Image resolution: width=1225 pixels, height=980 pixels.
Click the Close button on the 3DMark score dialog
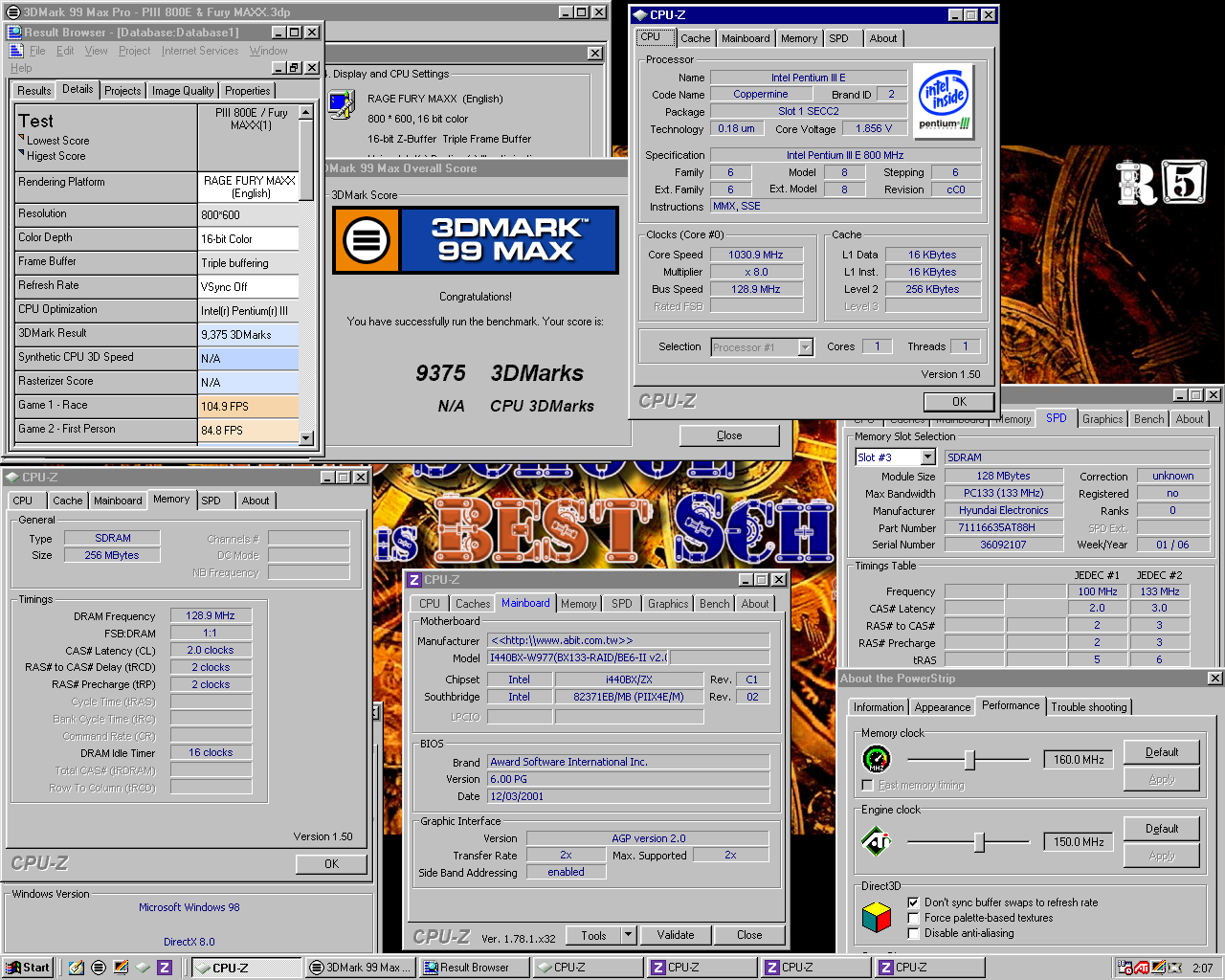pyautogui.click(x=729, y=435)
